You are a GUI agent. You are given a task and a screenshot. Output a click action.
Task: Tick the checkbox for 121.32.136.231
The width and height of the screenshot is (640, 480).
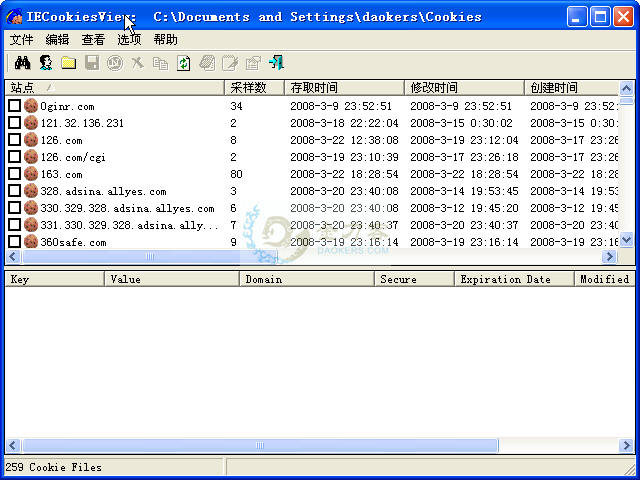tap(14, 122)
